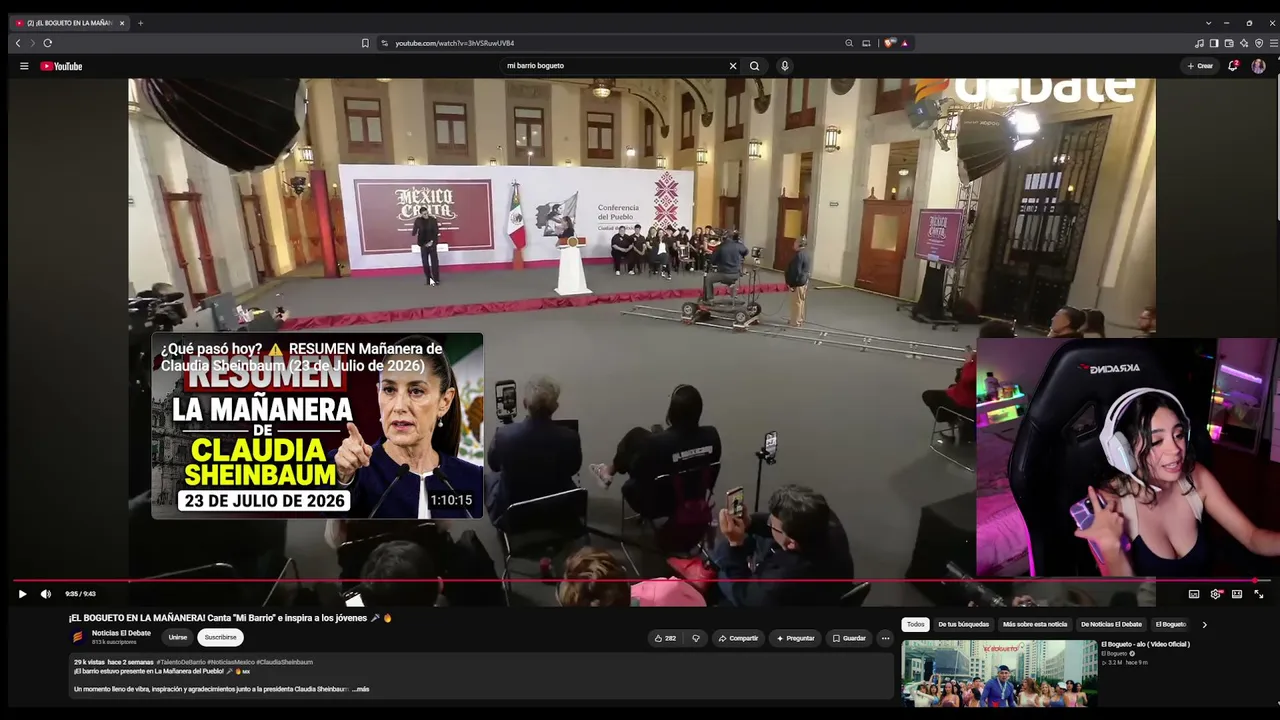Open the browser tab search dropdown arrow
This screenshot has height=720, width=1280.
click(x=1208, y=23)
